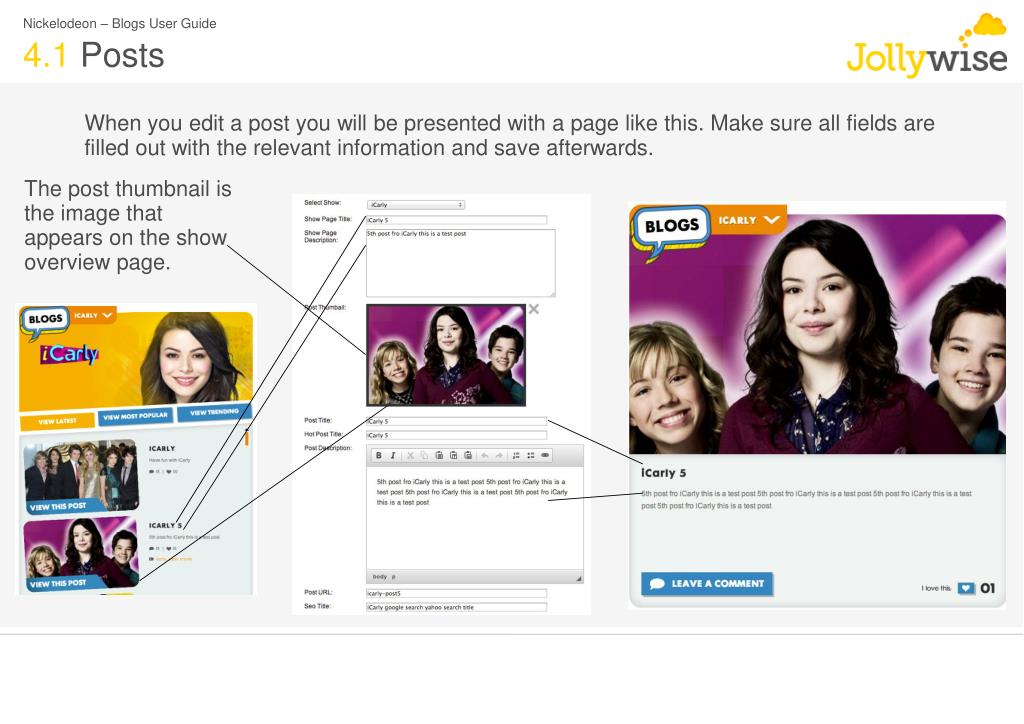Click Paste from Word icon
Viewport: 1024px width, 724px height.
[468, 456]
